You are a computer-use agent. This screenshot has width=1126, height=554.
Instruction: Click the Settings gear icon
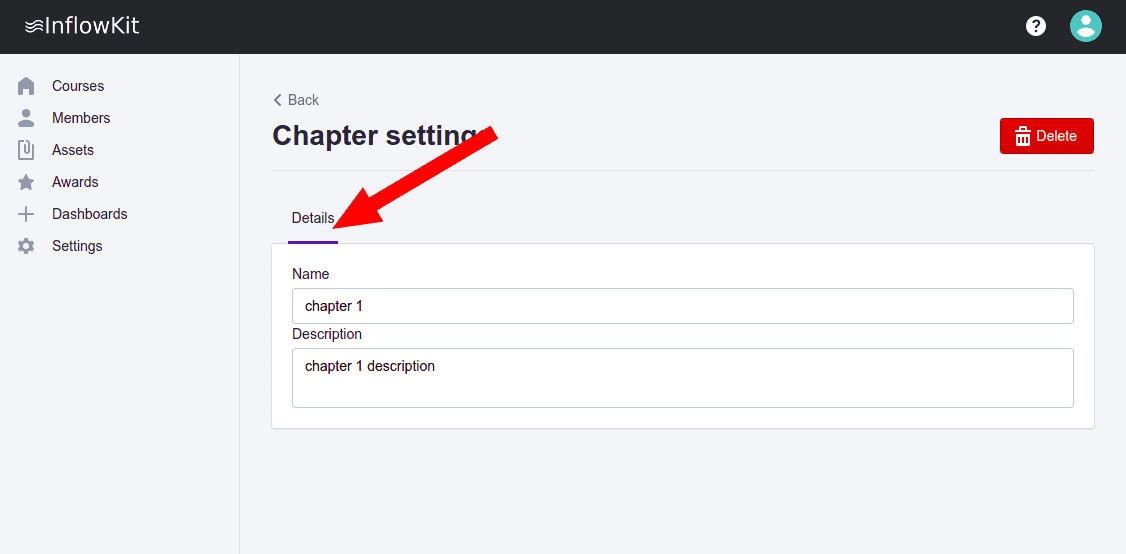(26, 246)
